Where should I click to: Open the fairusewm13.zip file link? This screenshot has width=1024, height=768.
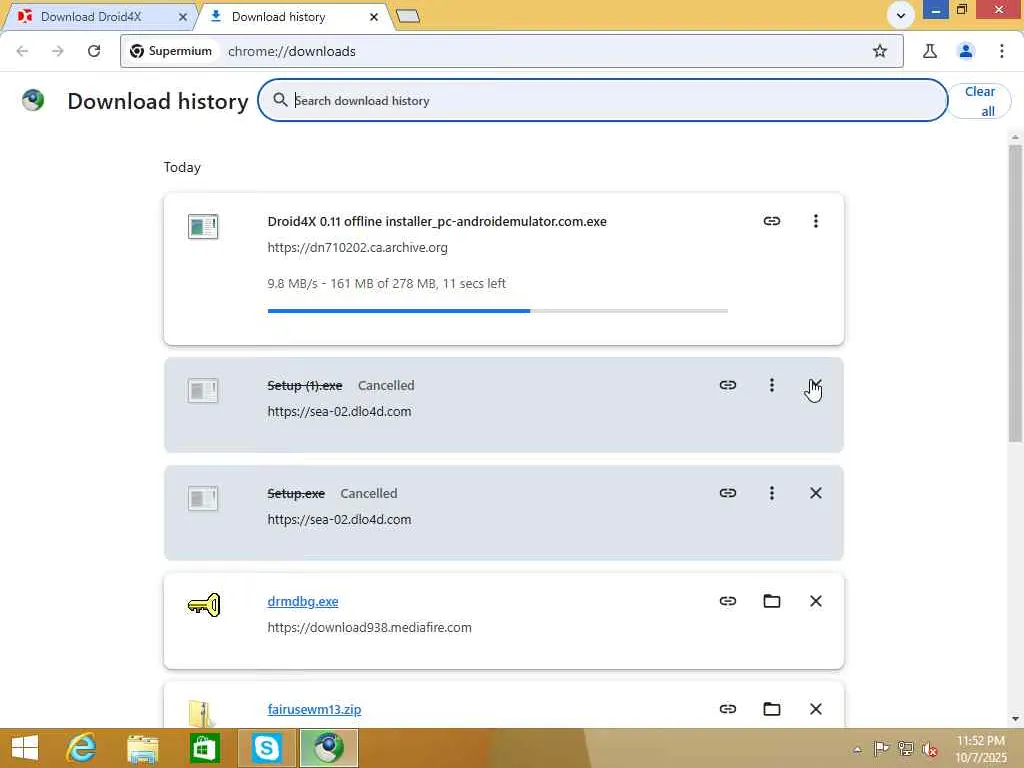[x=314, y=709]
